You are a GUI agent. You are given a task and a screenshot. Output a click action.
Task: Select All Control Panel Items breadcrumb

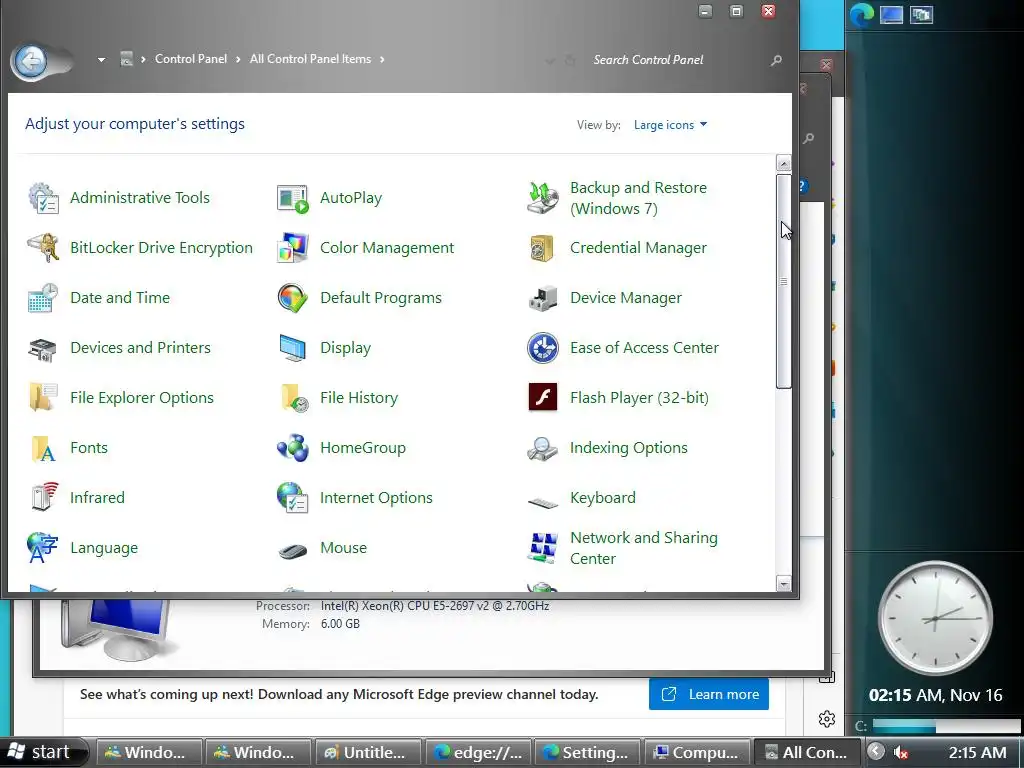pos(310,59)
